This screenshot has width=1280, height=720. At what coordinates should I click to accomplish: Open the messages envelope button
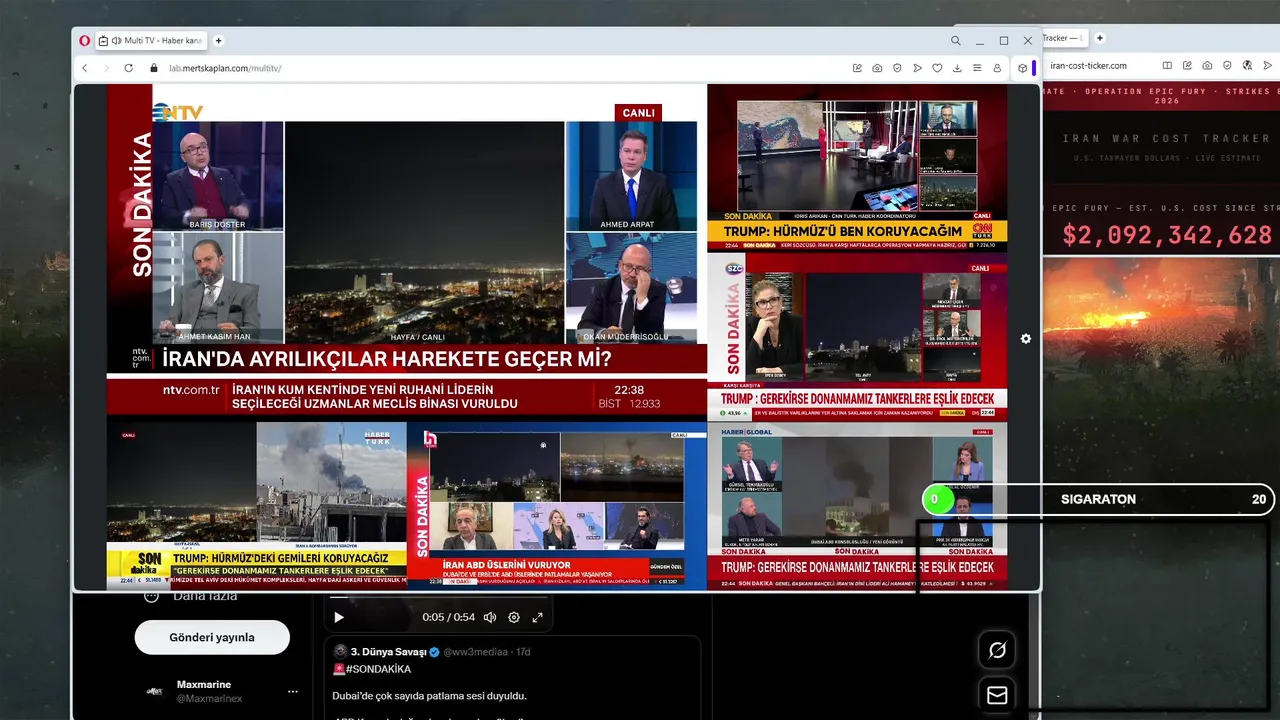click(x=997, y=695)
